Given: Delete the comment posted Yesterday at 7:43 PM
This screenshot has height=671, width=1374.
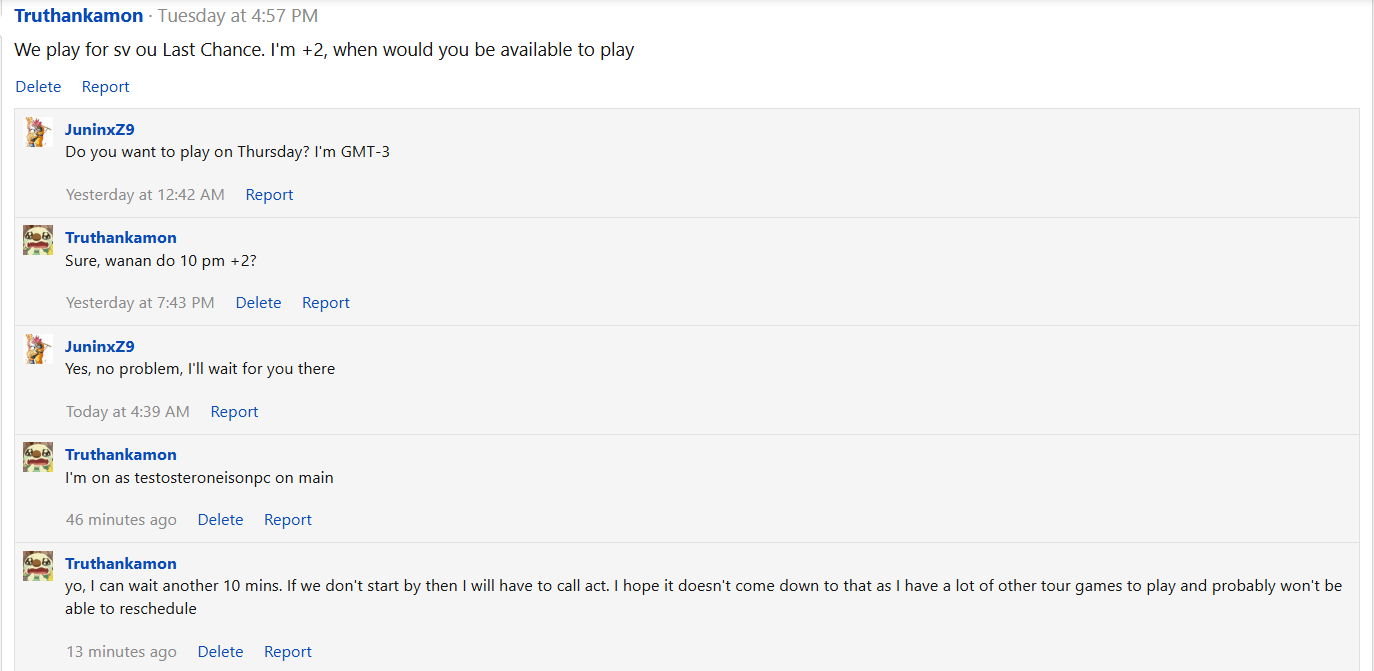Looking at the screenshot, I should 258,303.
